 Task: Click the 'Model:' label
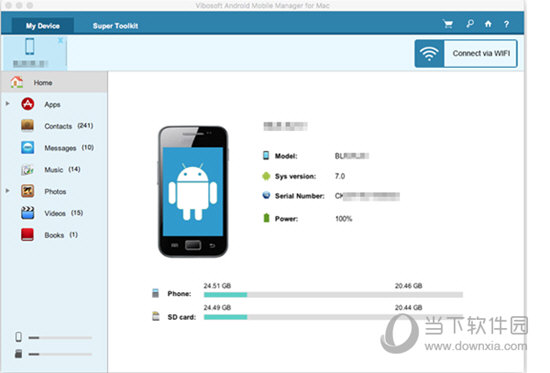(286, 156)
